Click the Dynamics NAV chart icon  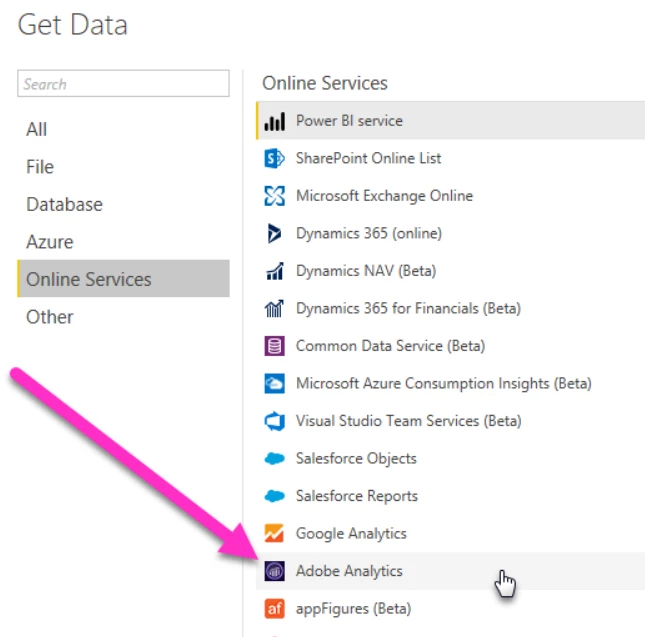(274, 271)
